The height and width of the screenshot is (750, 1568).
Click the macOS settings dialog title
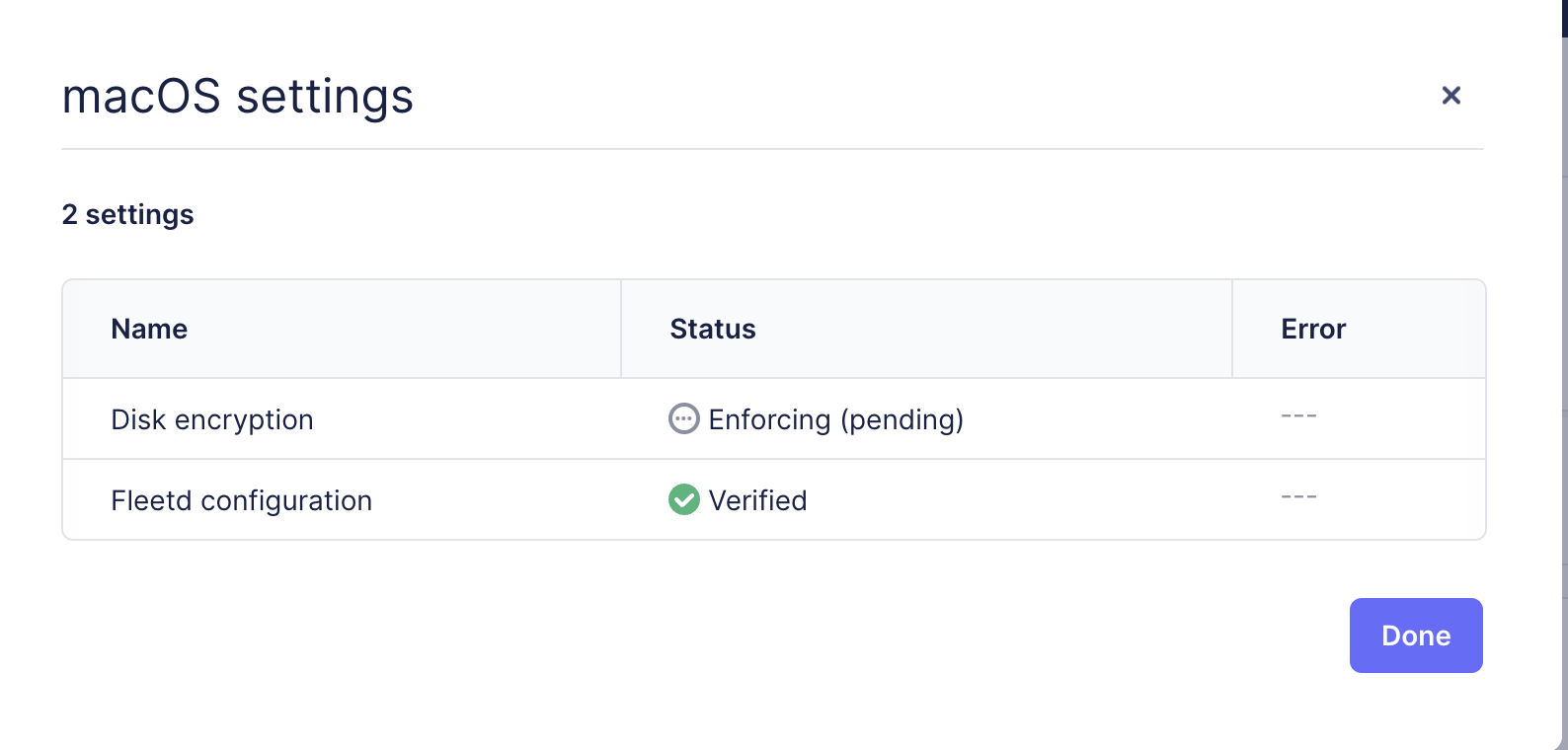(x=237, y=97)
